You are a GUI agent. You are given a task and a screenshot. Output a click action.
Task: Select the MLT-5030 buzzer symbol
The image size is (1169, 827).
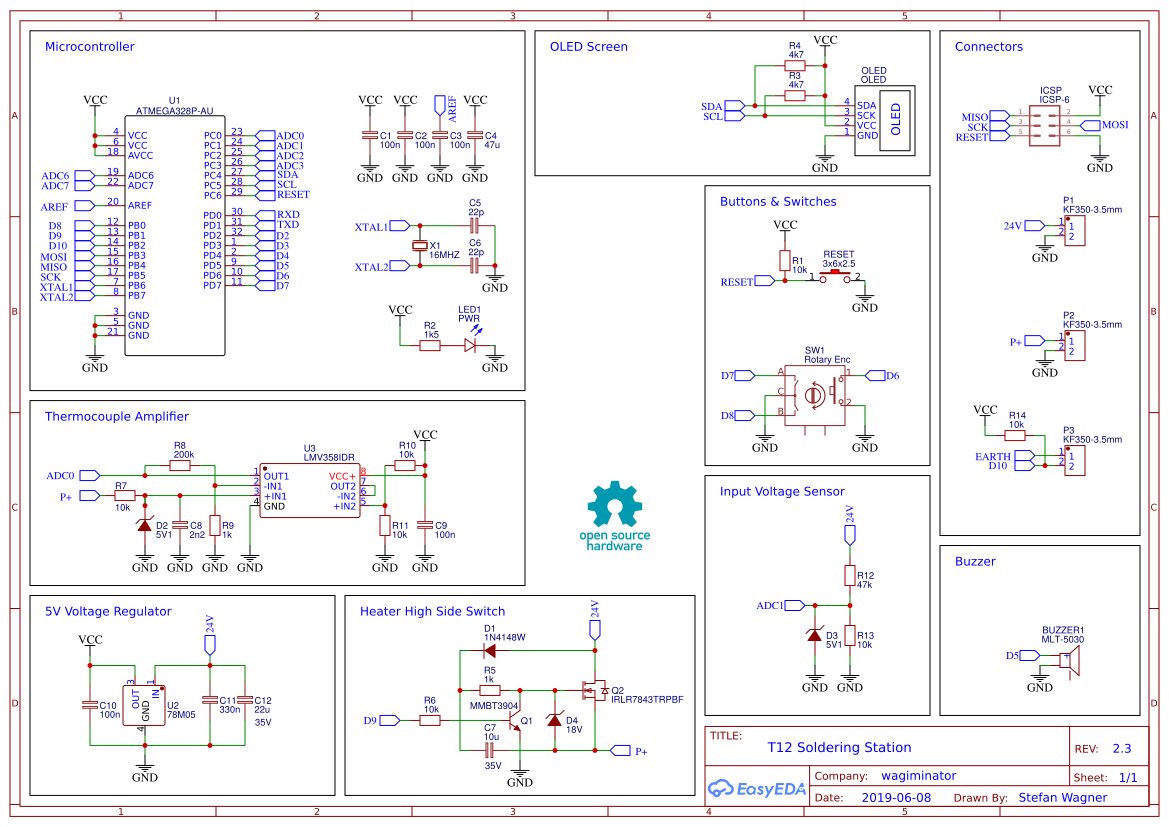click(x=1069, y=662)
